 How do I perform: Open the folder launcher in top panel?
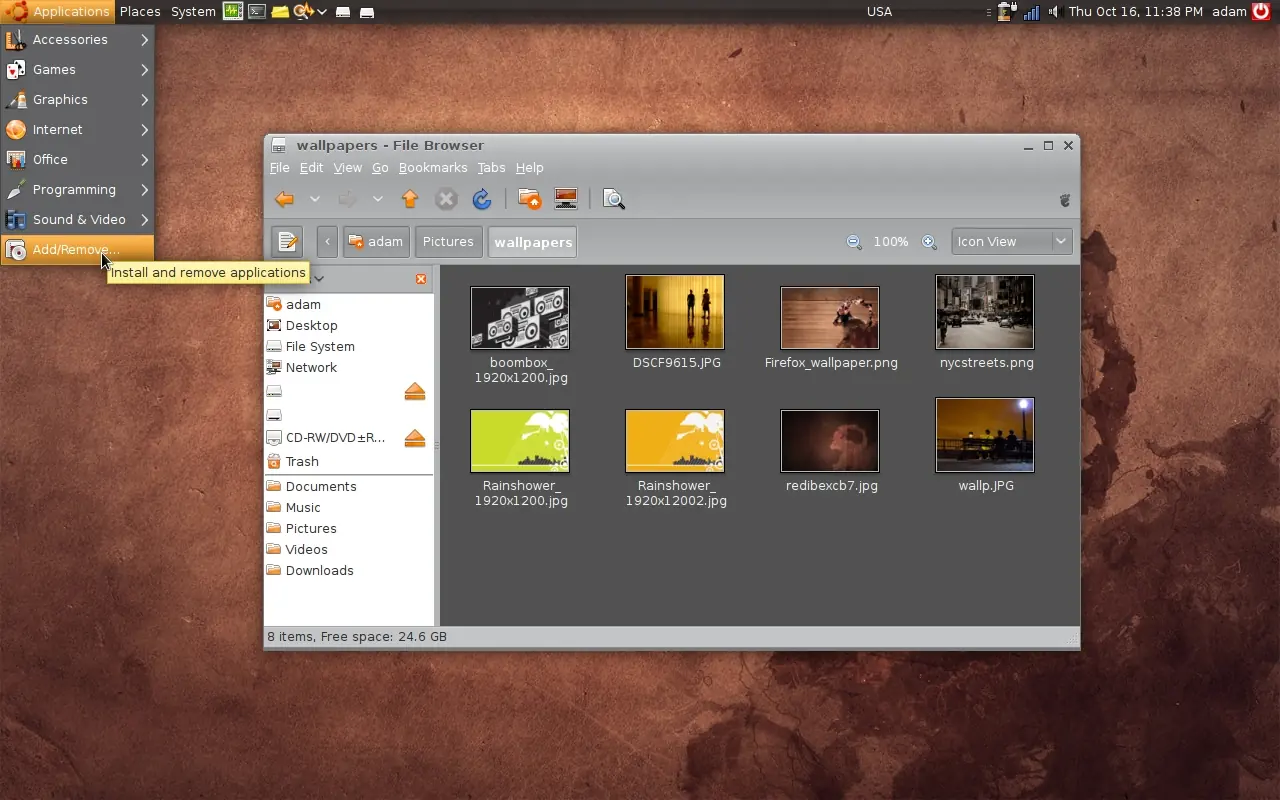(x=281, y=12)
